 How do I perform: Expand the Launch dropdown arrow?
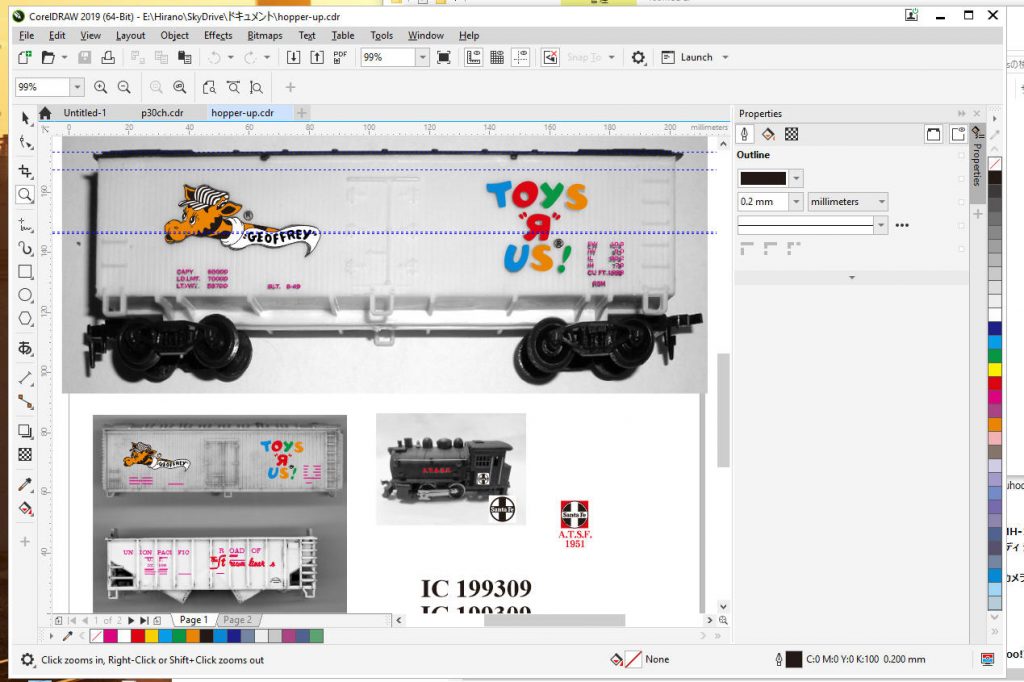[x=725, y=57]
